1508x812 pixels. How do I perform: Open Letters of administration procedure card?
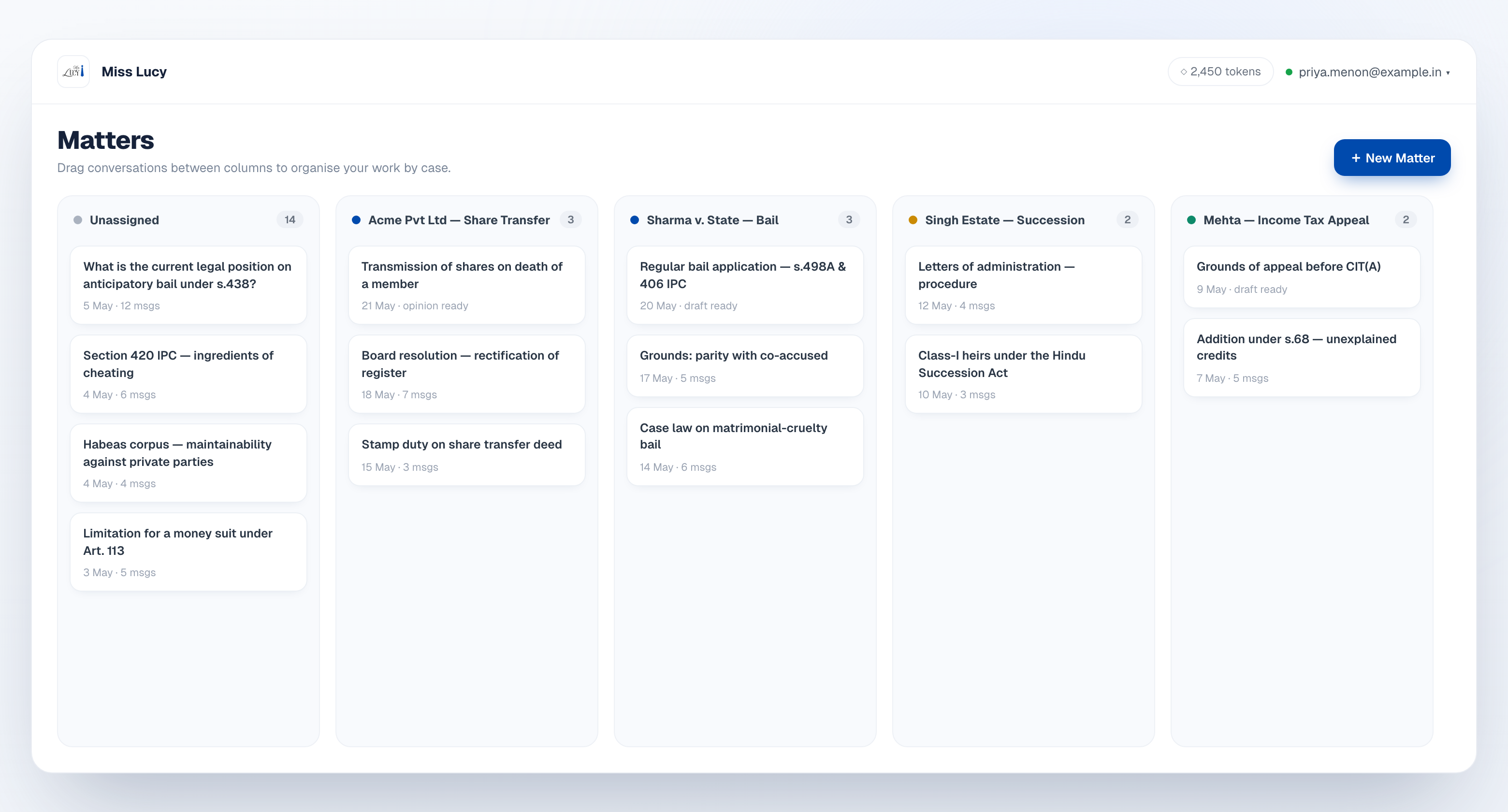(1023, 285)
